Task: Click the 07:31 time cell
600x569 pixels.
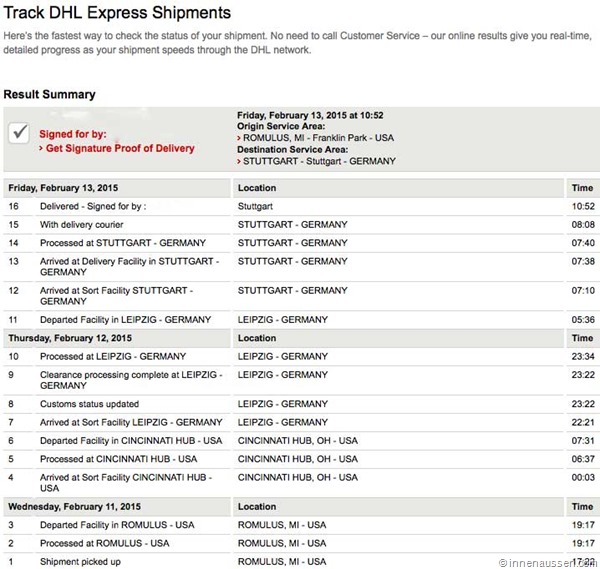Action: tap(583, 440)
